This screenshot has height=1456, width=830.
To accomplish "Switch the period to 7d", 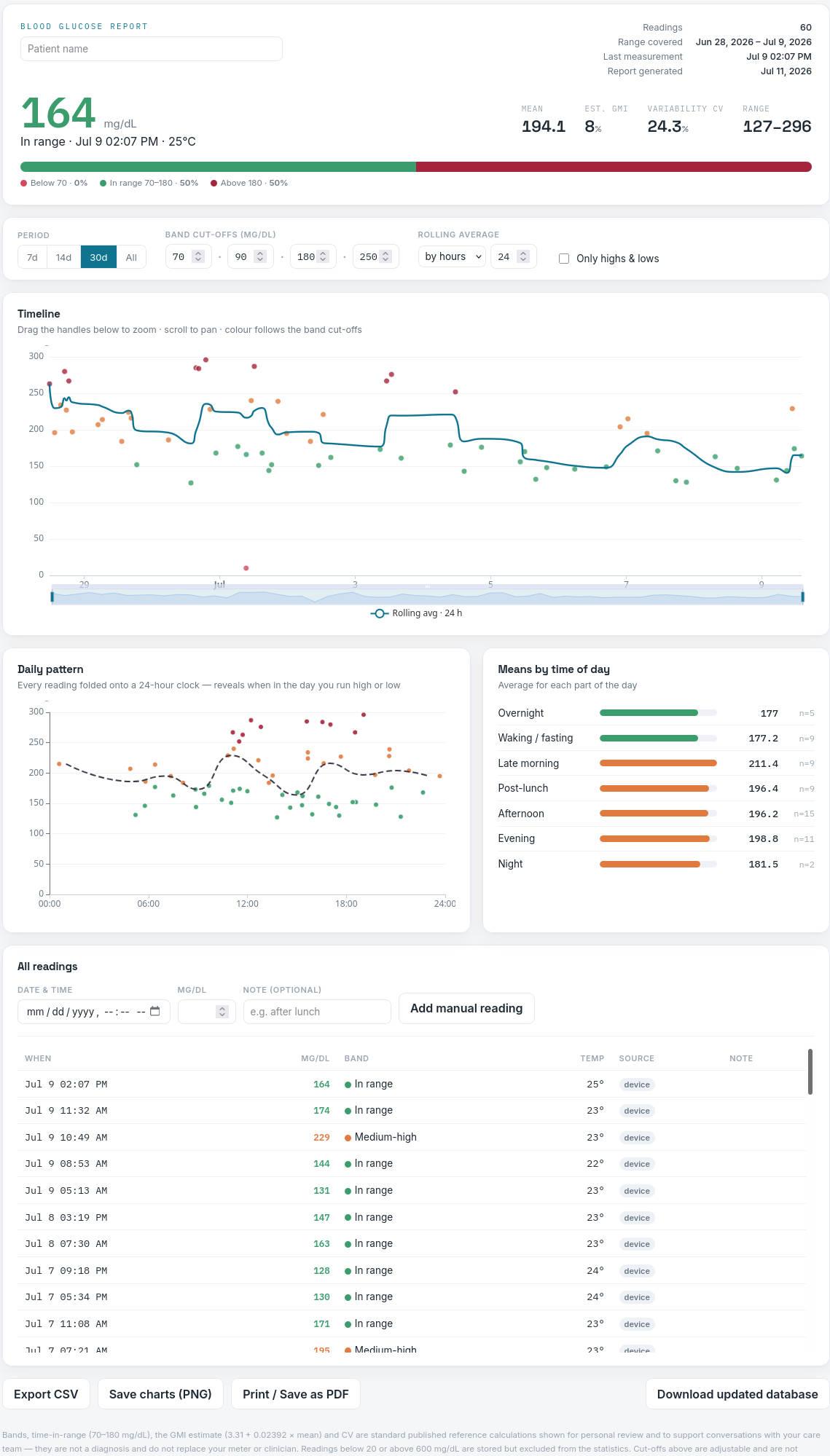I will [x=32, y=257].
